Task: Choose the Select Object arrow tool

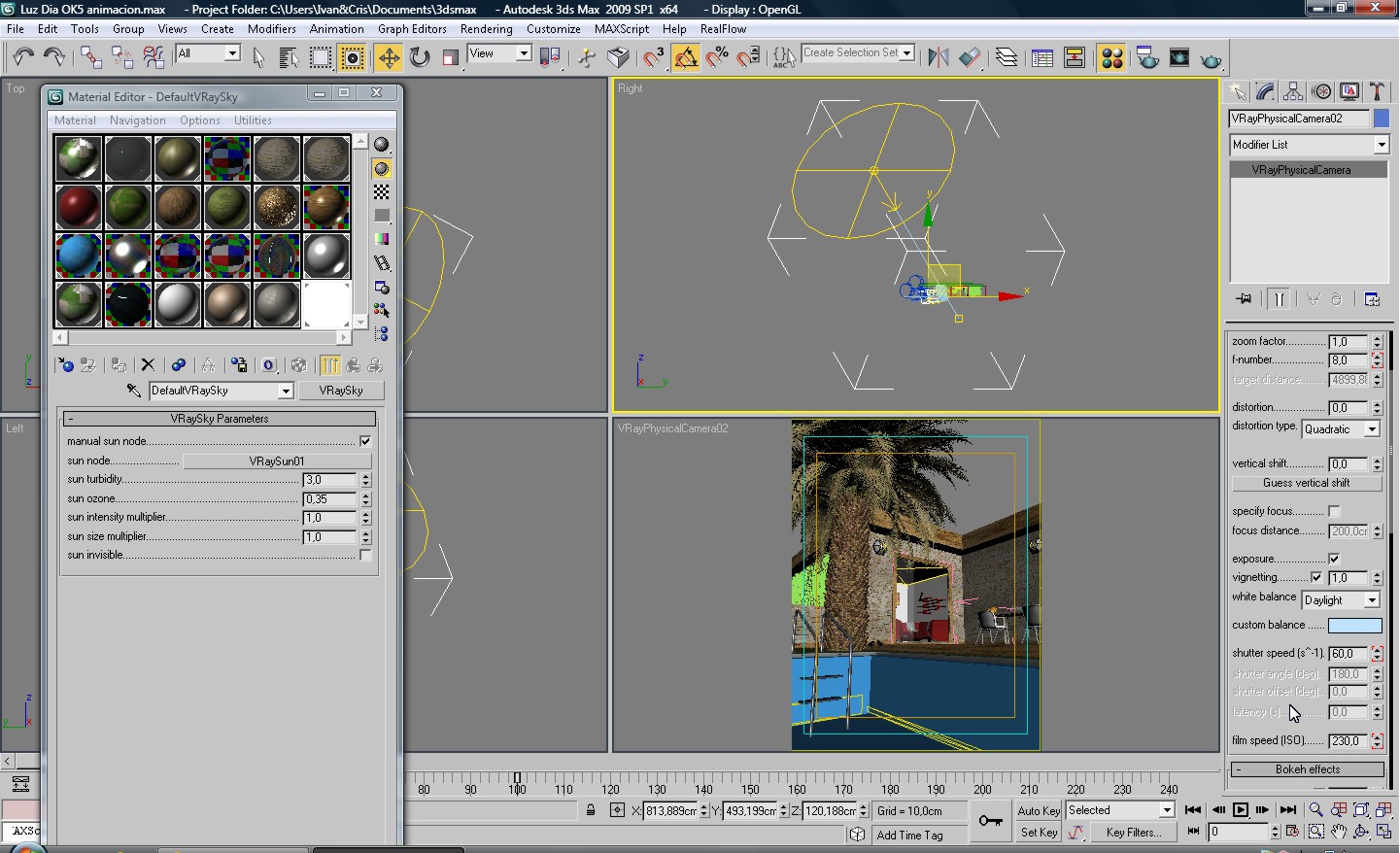Action: 258,58
